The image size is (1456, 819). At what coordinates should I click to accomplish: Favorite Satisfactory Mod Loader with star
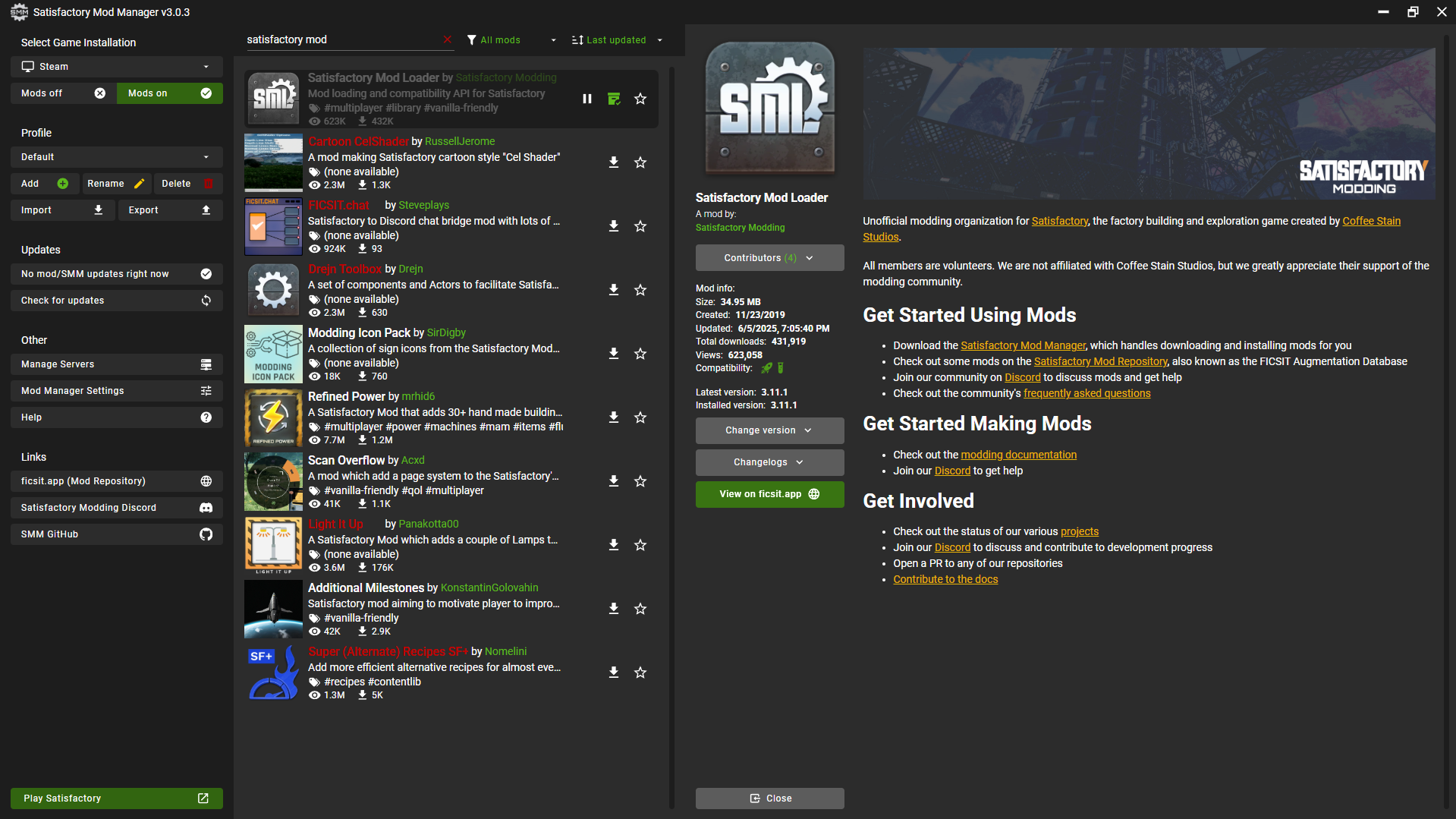pyautogui.click(x=640, y=99)
